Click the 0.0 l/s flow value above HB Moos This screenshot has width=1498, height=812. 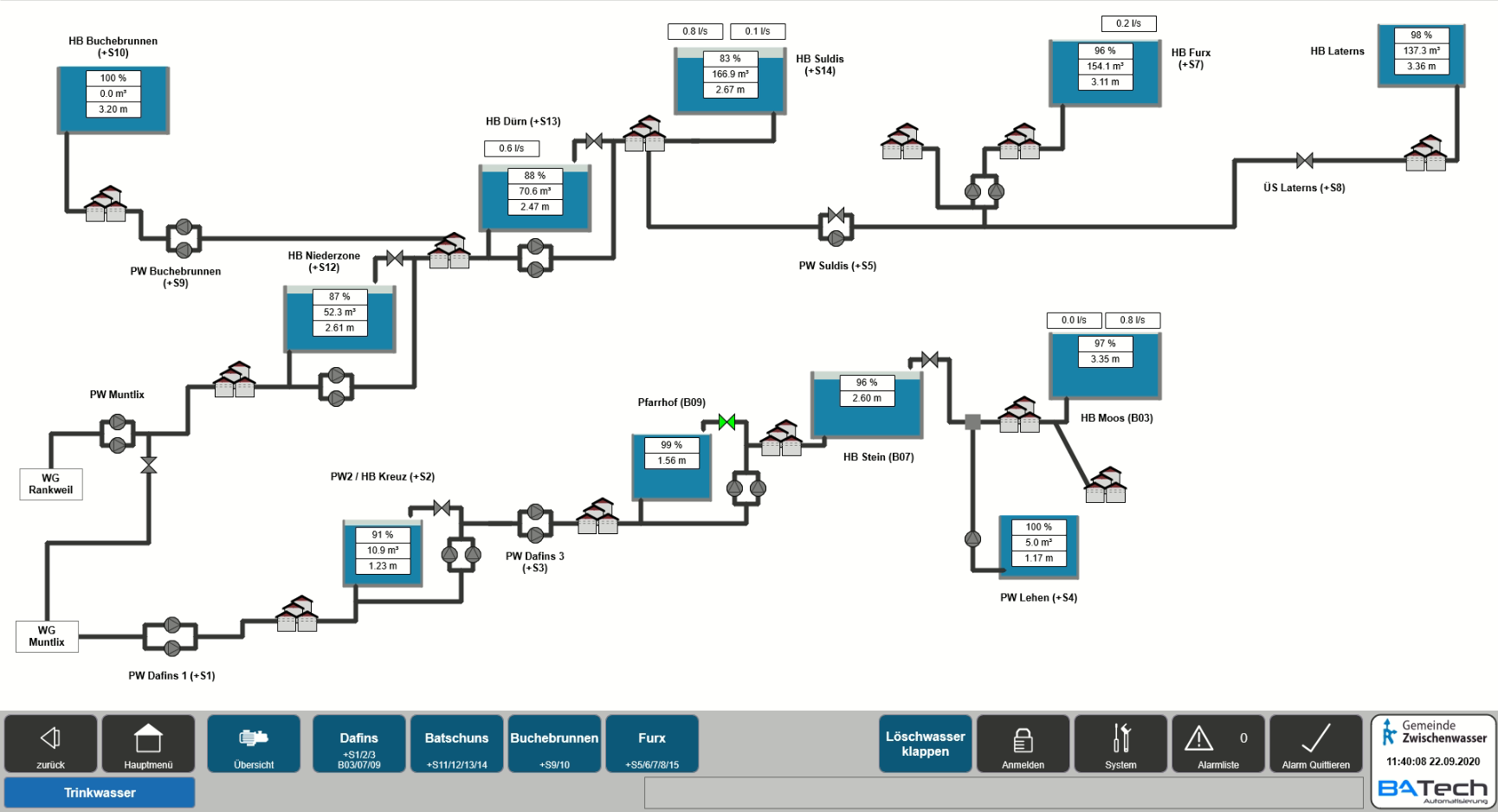click(1074, 320)
